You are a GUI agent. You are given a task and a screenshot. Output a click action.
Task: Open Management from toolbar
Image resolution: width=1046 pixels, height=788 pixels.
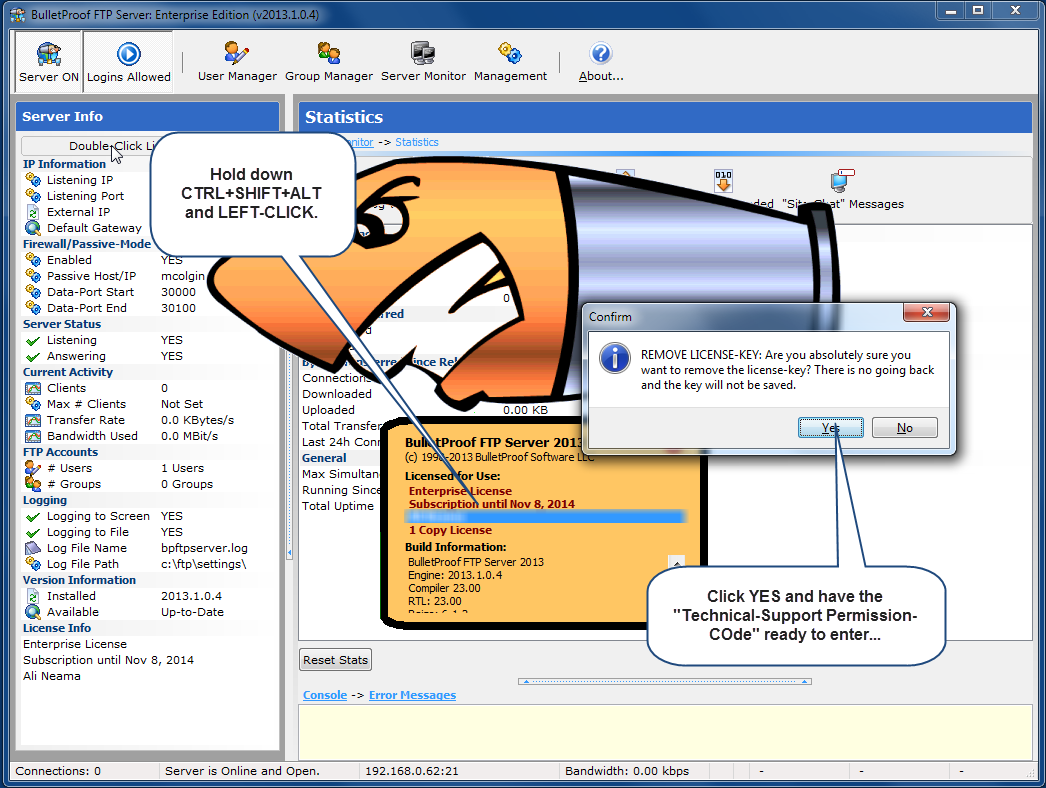click(x=510, y=62)
